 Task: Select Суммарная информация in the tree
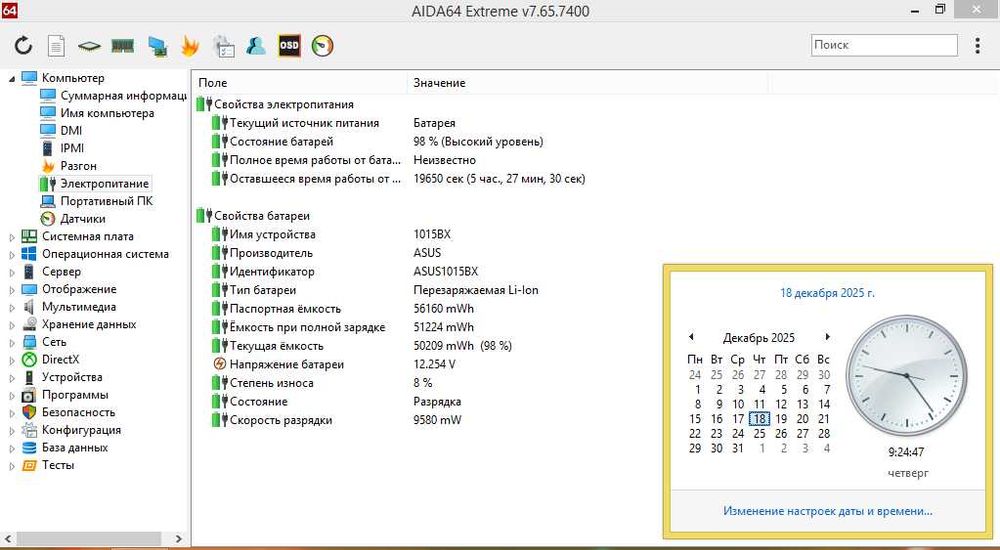pos(123,96)
